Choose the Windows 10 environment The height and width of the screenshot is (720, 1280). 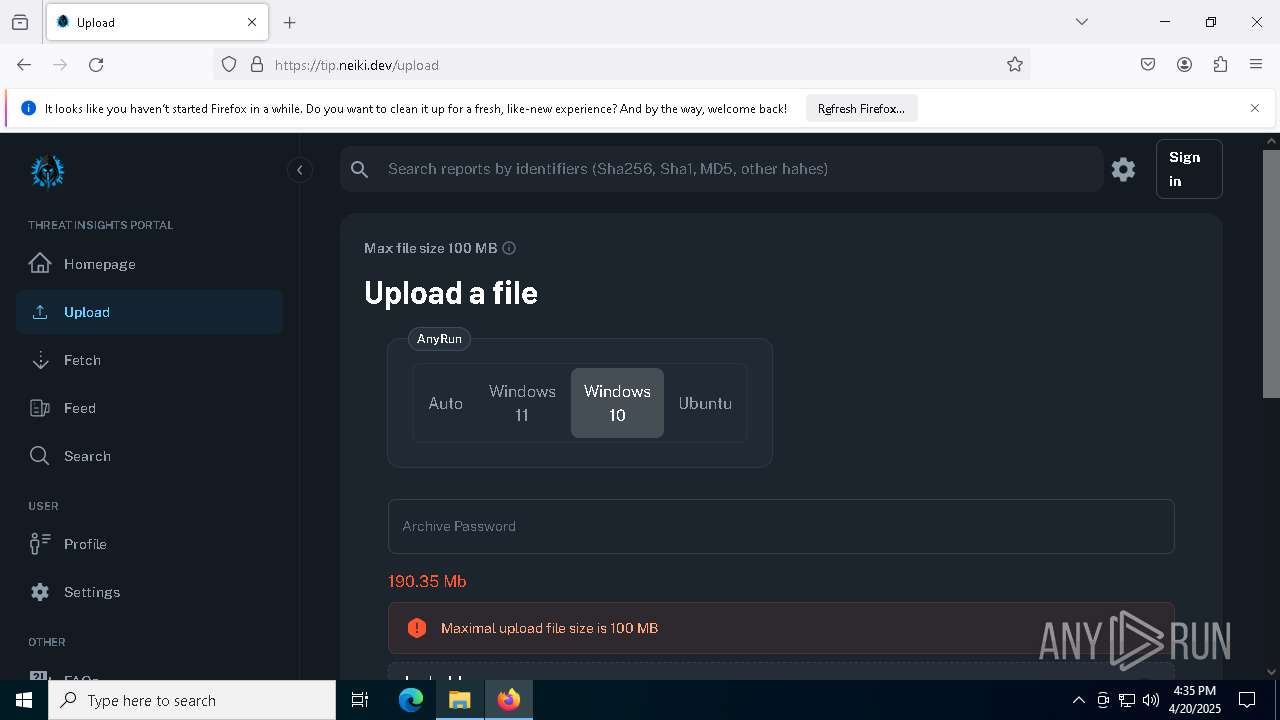(x=617, y=403)
